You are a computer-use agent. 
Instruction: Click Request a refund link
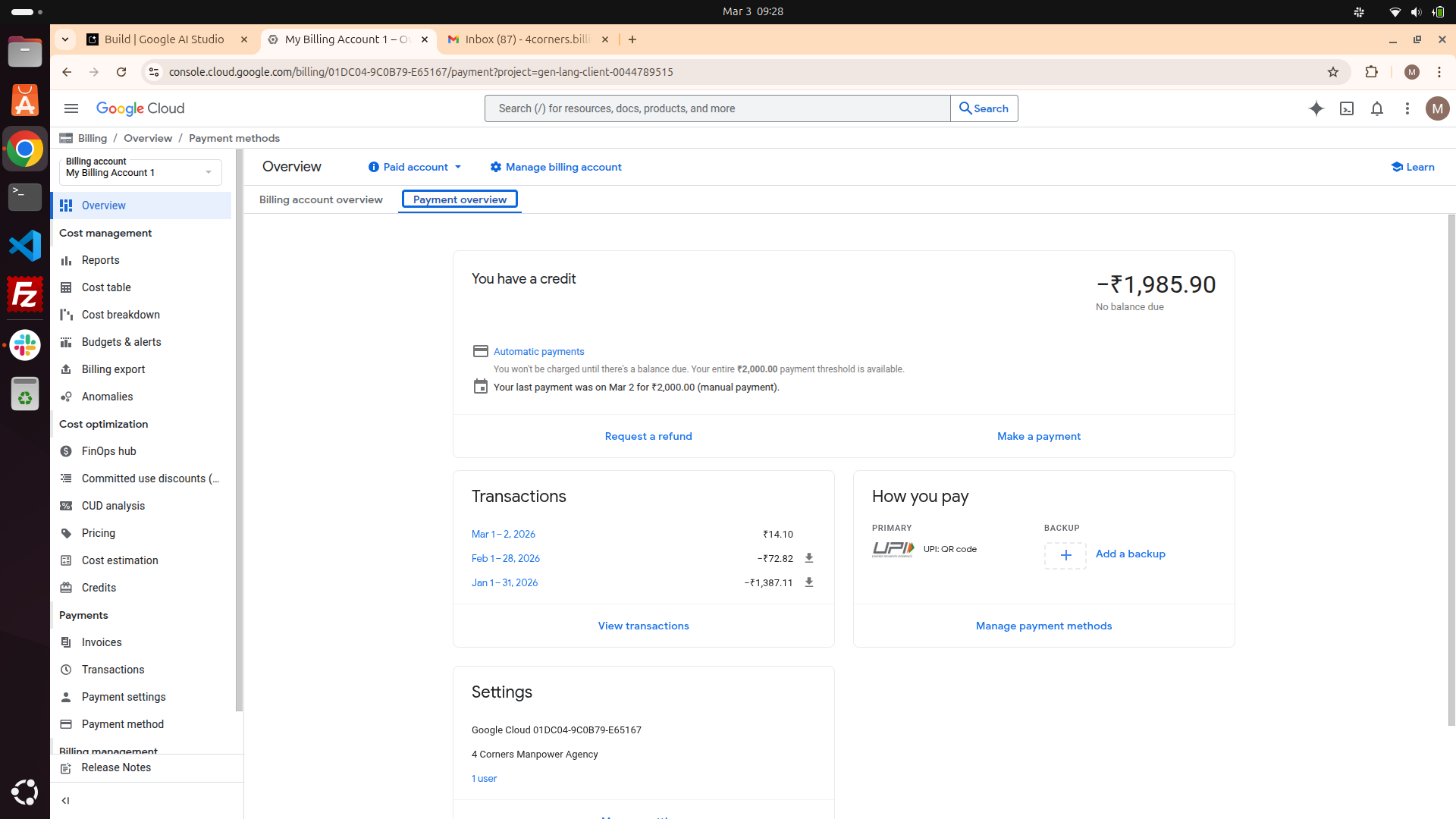click(x=648, y=436)
